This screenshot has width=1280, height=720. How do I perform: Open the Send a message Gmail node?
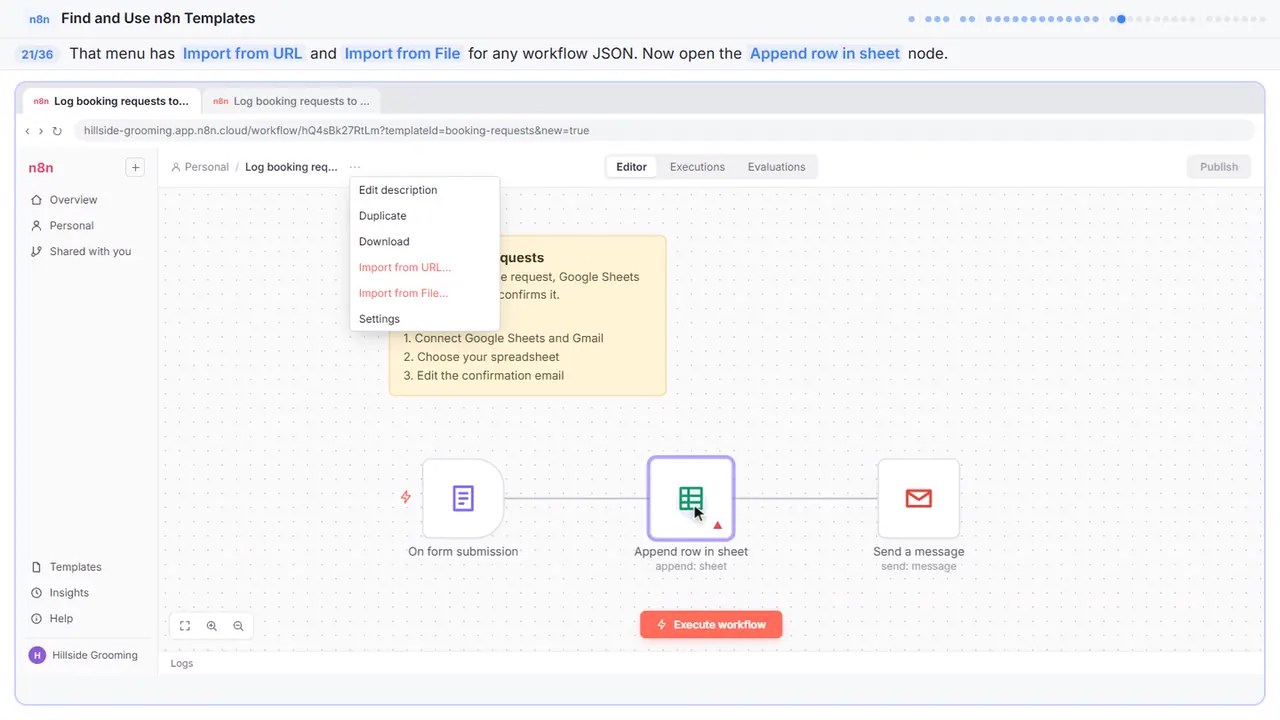(918, 498)
